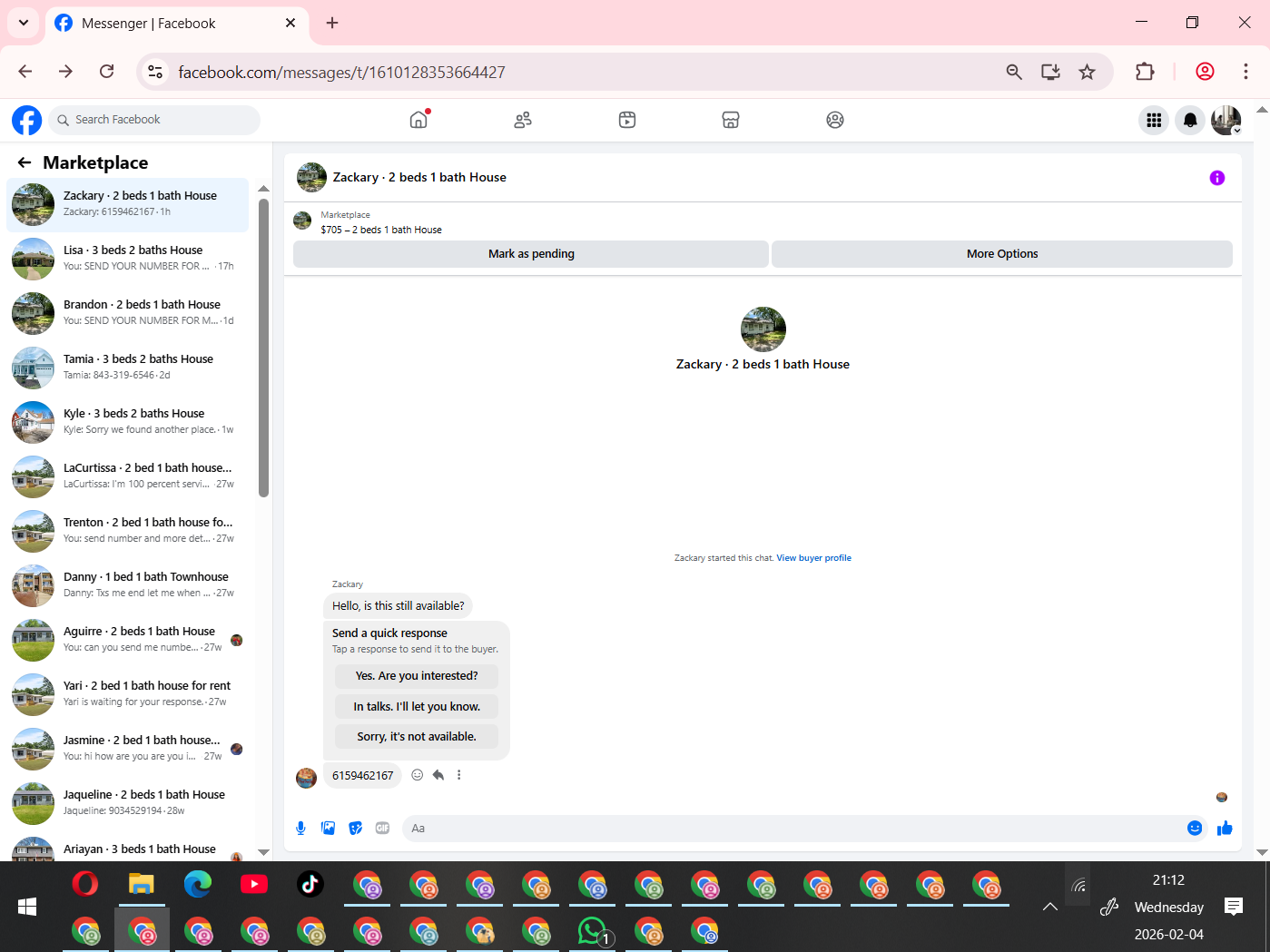
Task: Open the Danny 1 bed 1 bath Townhouse chat
Action: point(128,585)
